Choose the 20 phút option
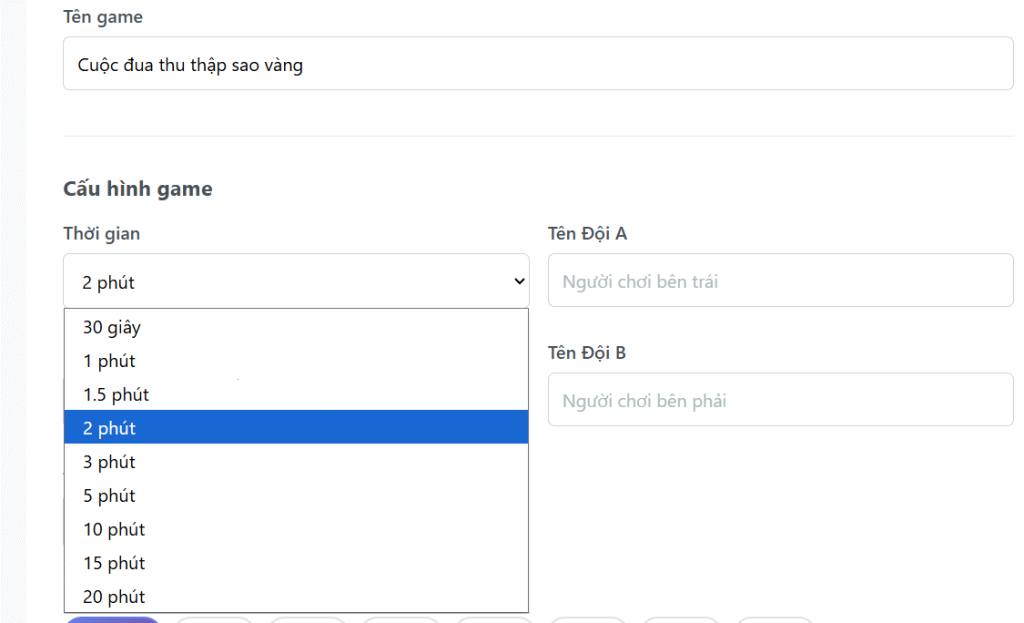The image size is (1024, 623). coord(296,596)
